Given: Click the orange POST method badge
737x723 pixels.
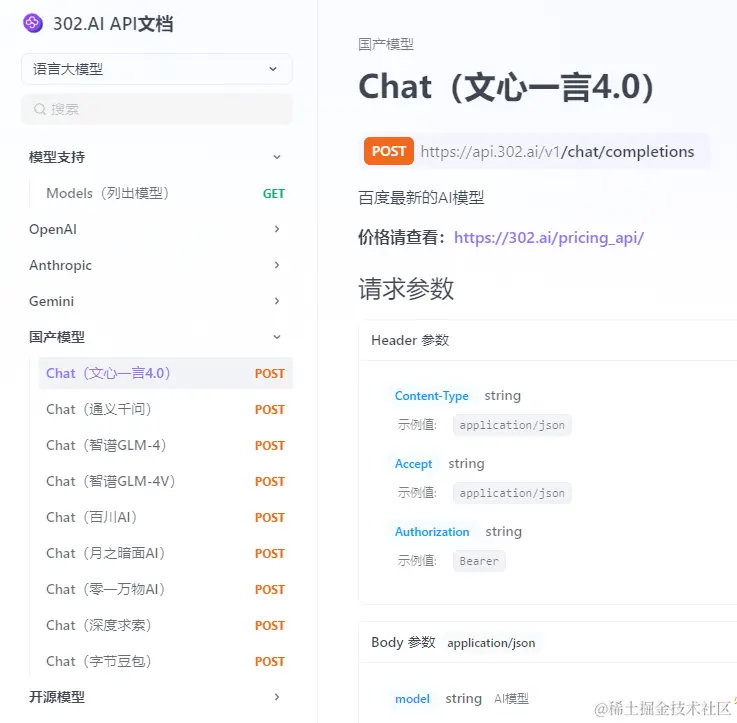Looking at the screenshot, I should [x=389, y=151].
